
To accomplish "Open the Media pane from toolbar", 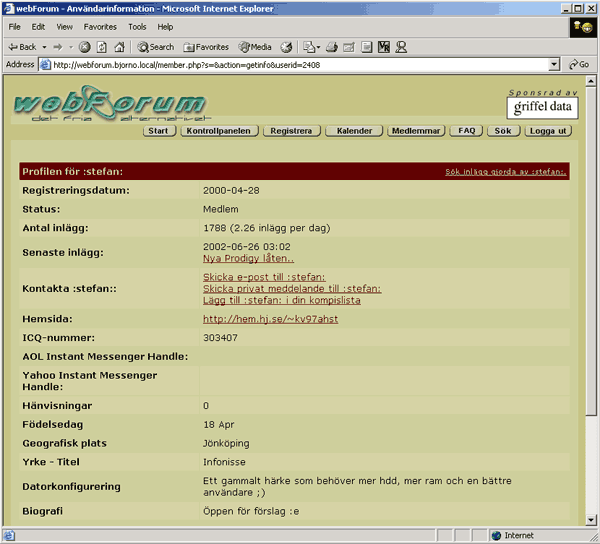I will tap(255, 47).
